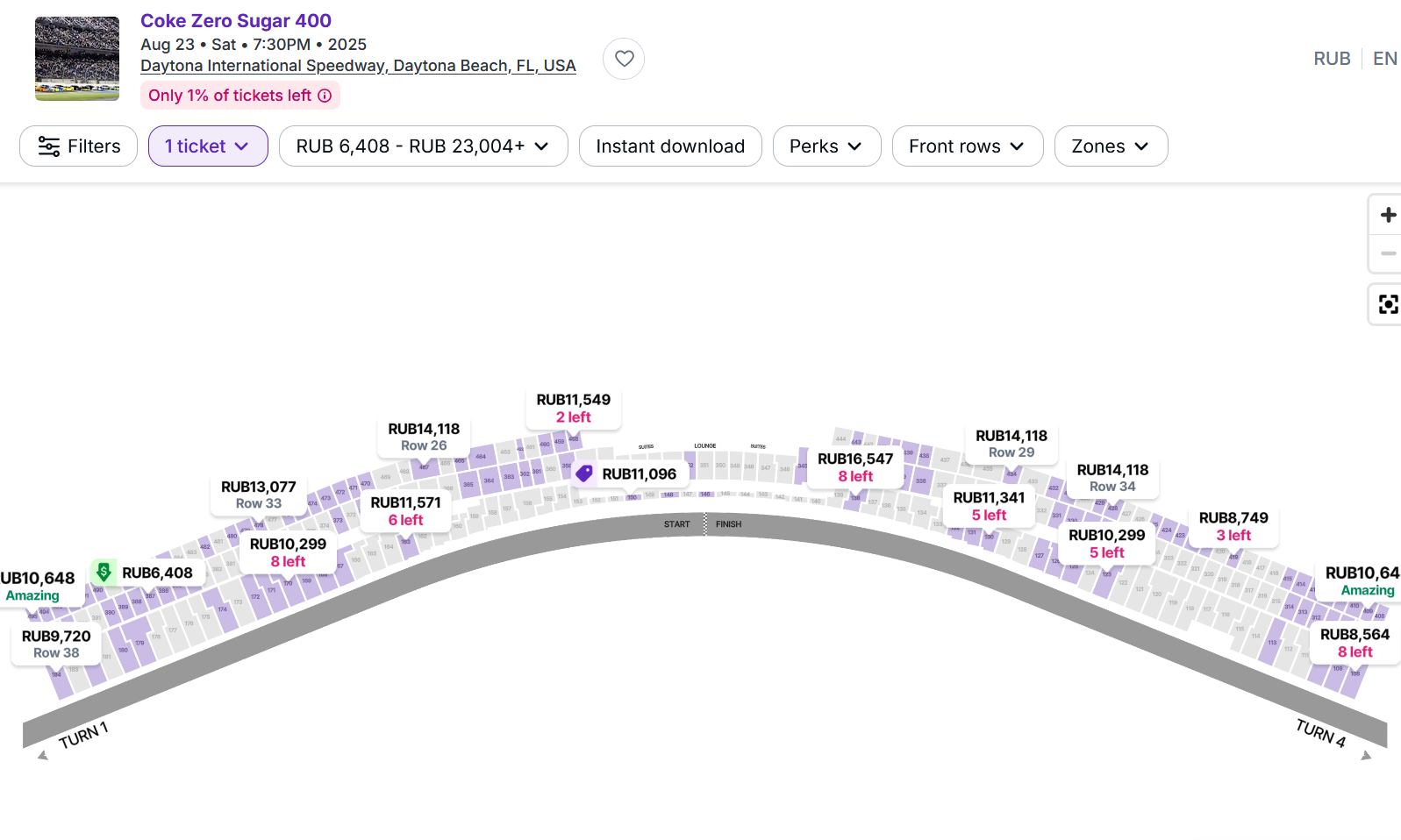Select the RUB10,299 8 left price marker
This screenshot has height=840, width=1401.
pos(288,552)
